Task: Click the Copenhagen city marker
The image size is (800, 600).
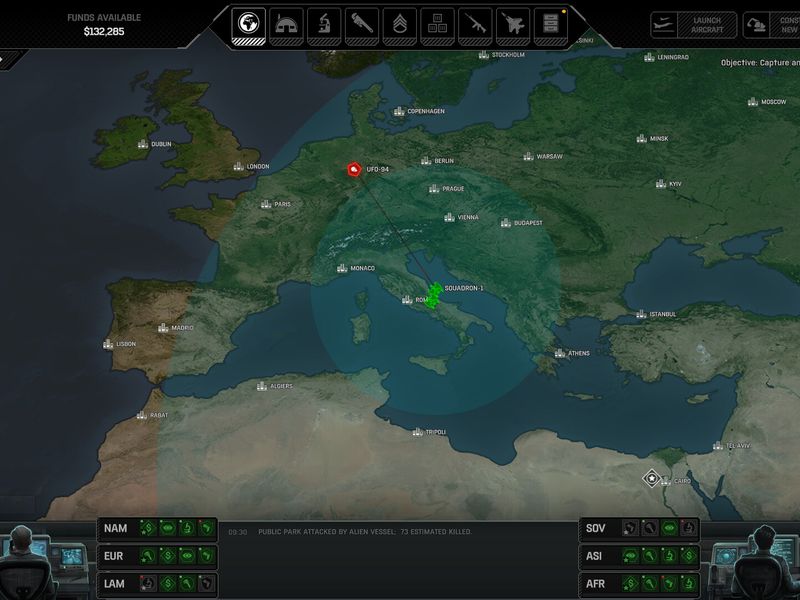Action: (399, 111)
